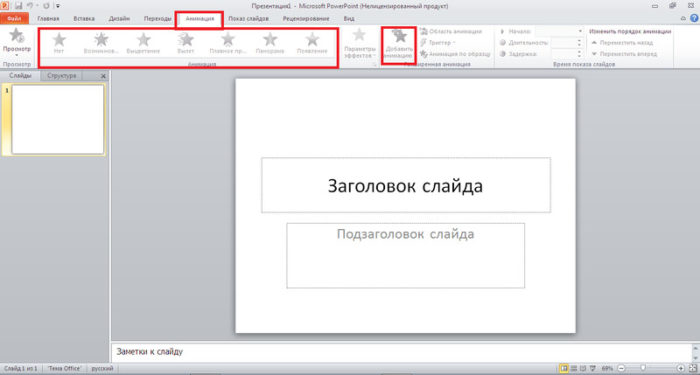Open the Animation group dialog launcher
The height and width of the screenshot is (375, 700).
pos(374,65)
